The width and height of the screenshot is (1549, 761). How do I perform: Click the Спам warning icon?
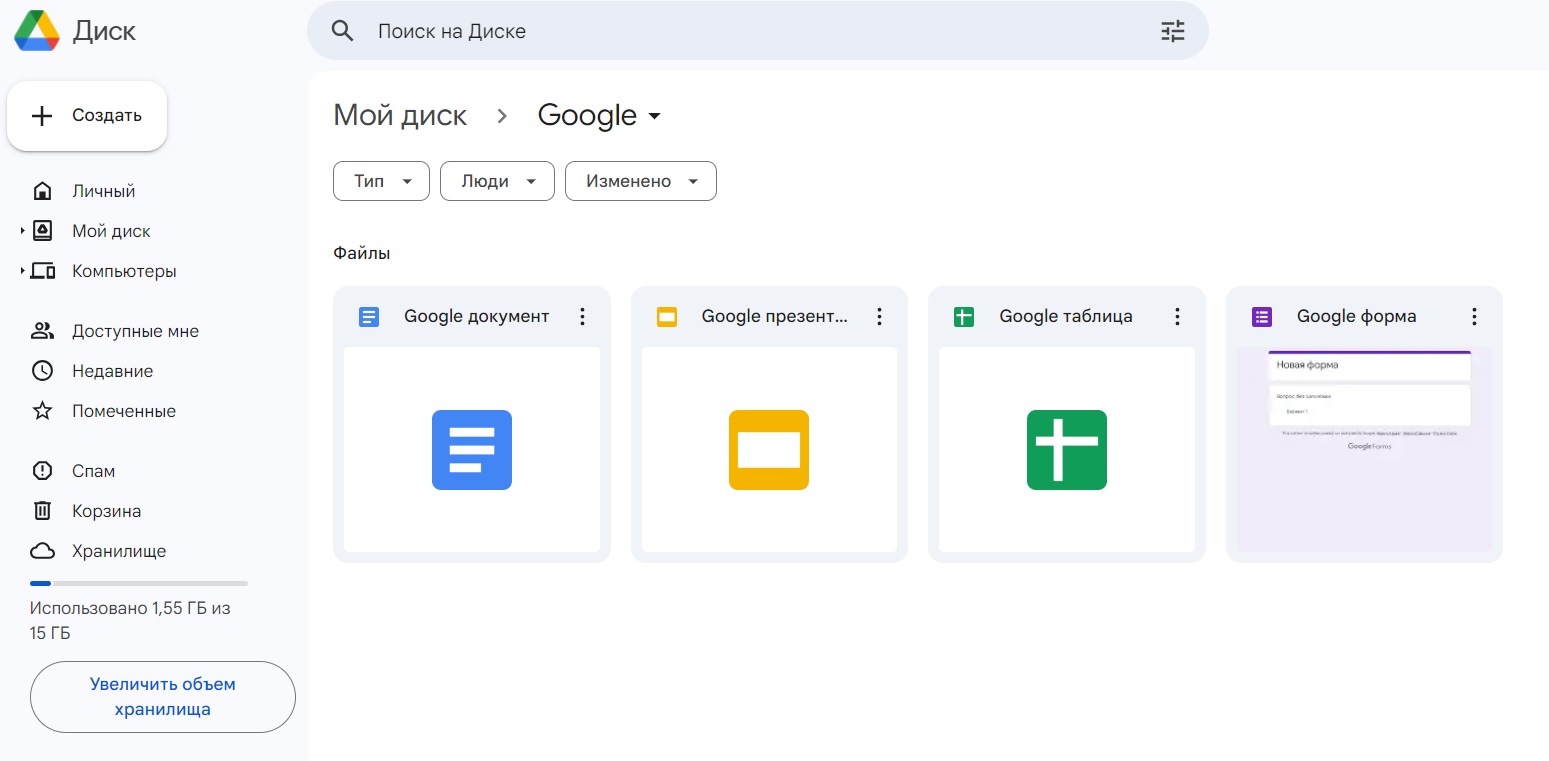42,471
